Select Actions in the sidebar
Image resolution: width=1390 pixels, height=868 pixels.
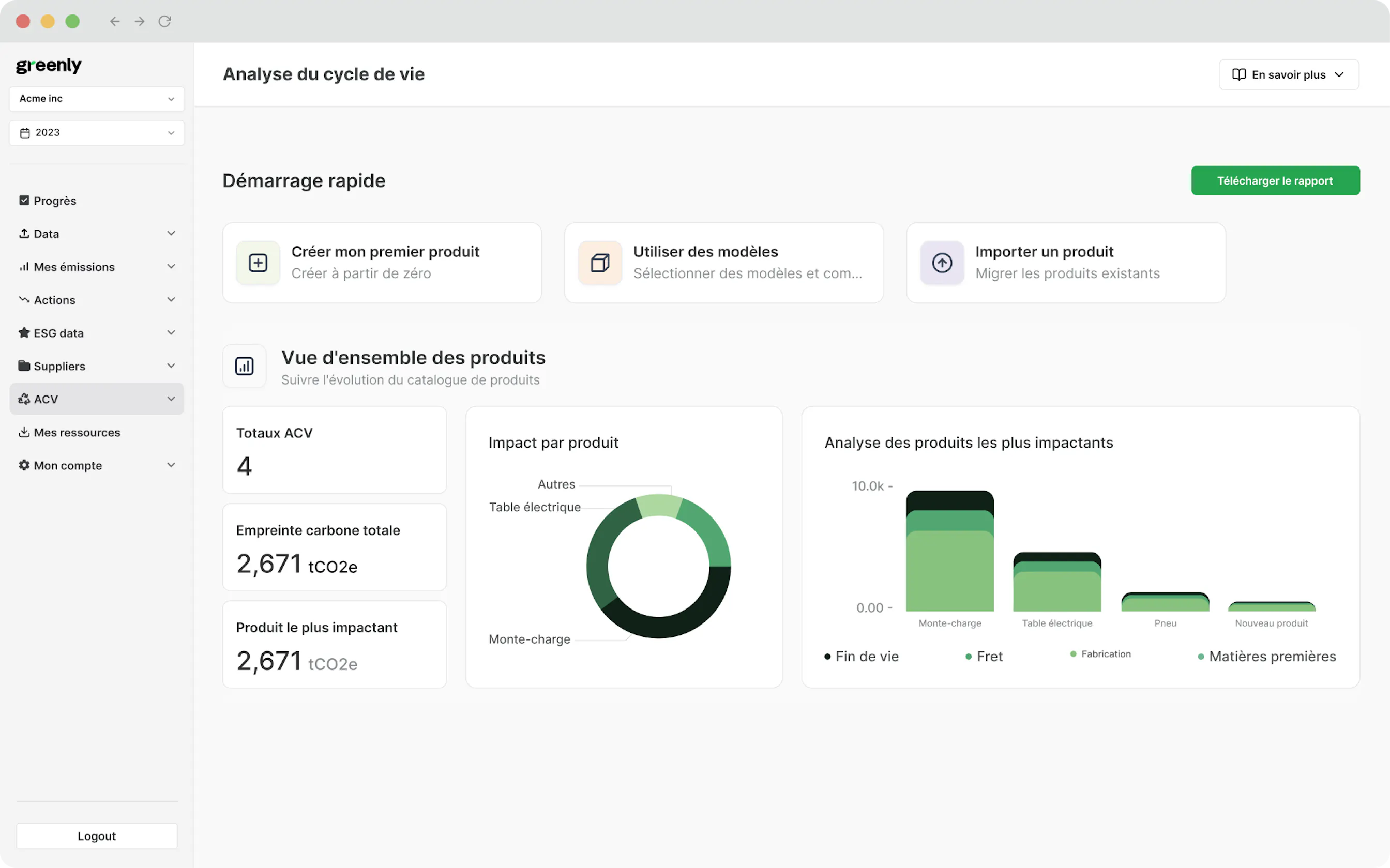(x=97, y=300)
